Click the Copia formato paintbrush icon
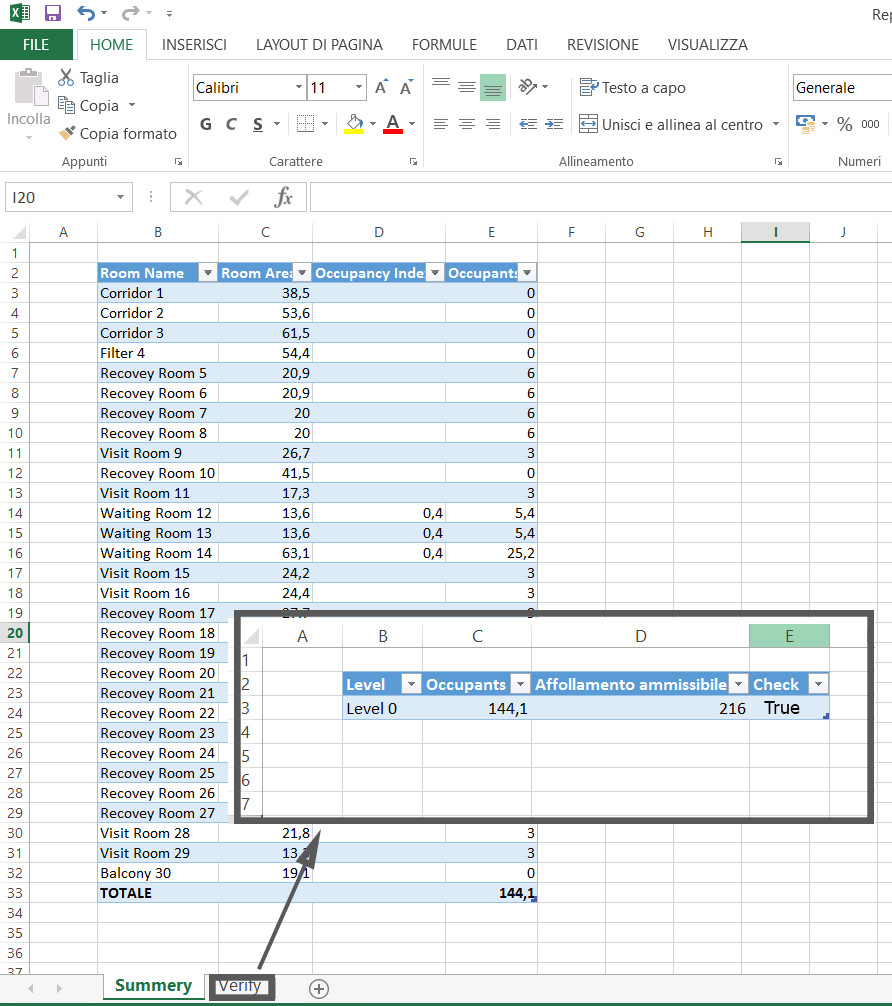This screenshot has width=892, height=1006. (66, 133)
